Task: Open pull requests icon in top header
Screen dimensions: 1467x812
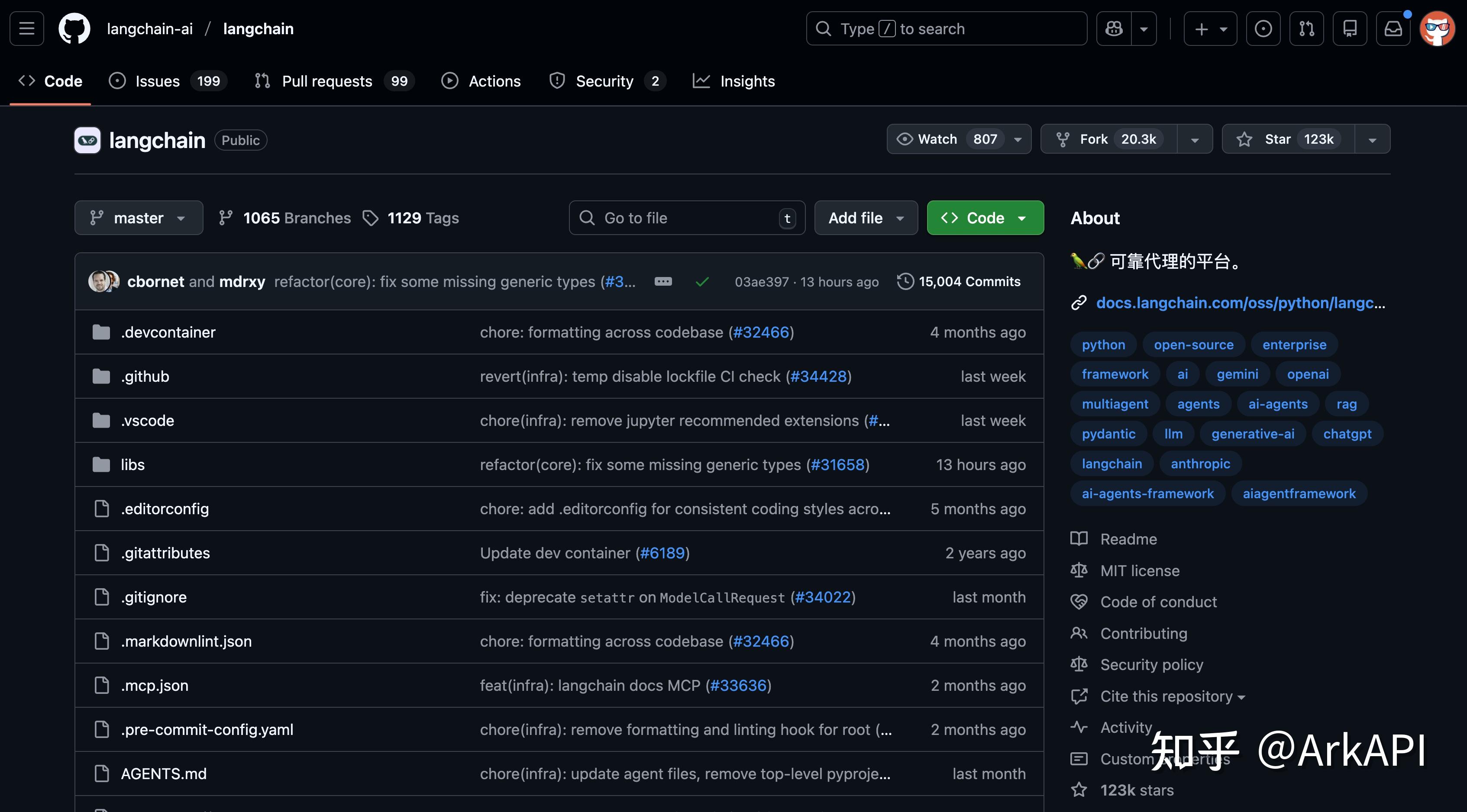Action: [1306, 29]
